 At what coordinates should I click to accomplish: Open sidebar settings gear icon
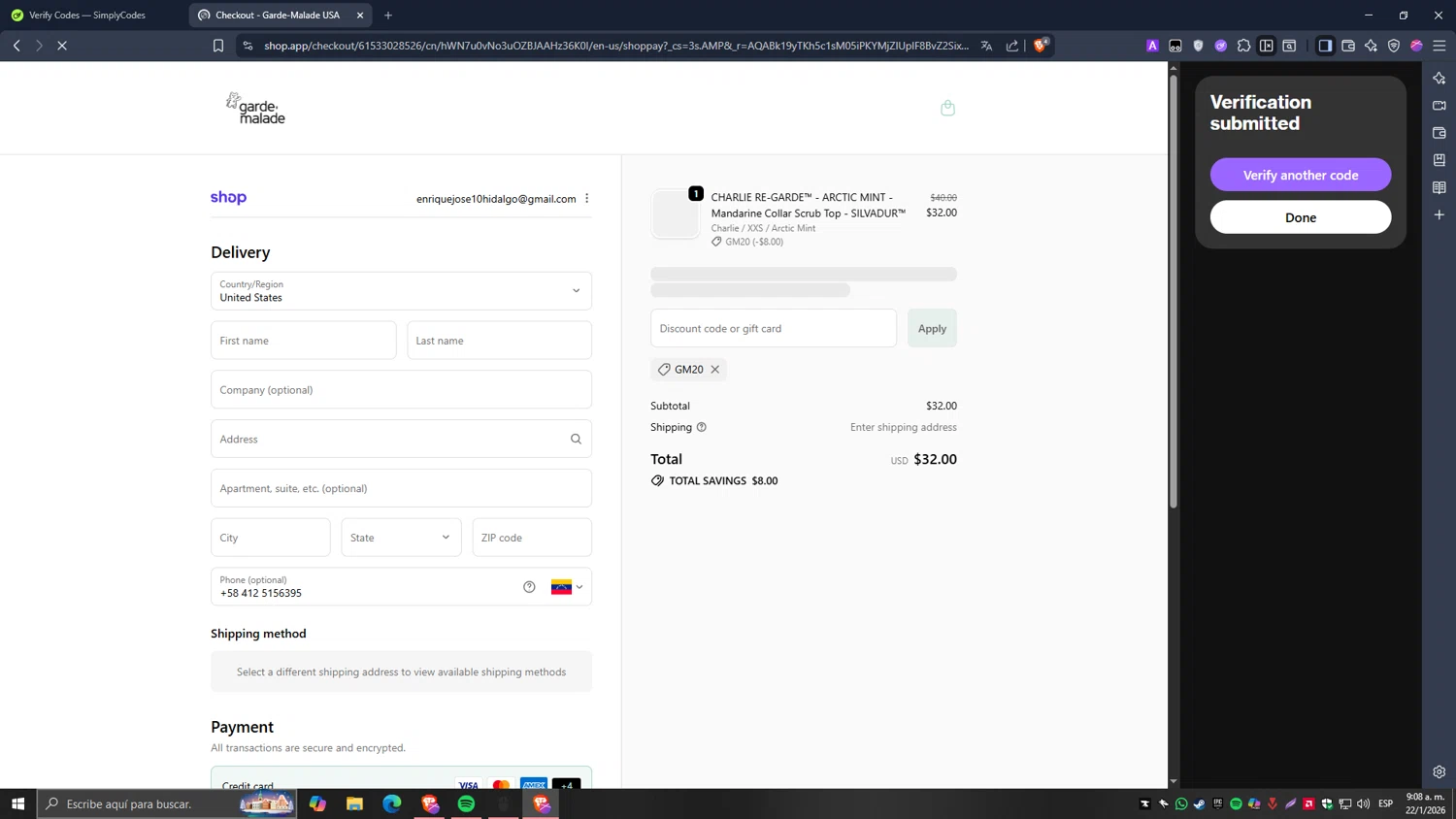pos(1439,772)
